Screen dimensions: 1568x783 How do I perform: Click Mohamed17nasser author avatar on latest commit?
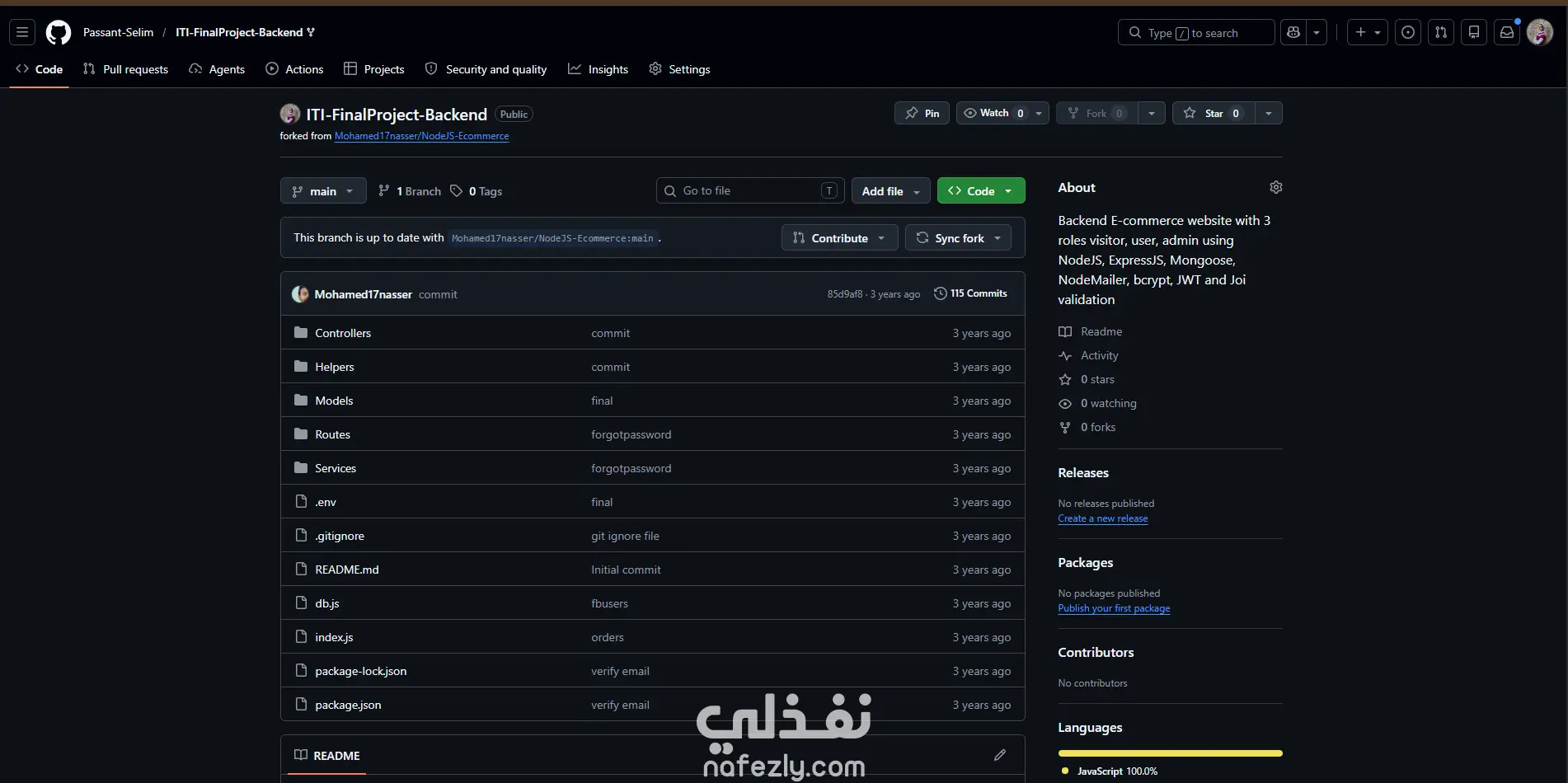300,294
